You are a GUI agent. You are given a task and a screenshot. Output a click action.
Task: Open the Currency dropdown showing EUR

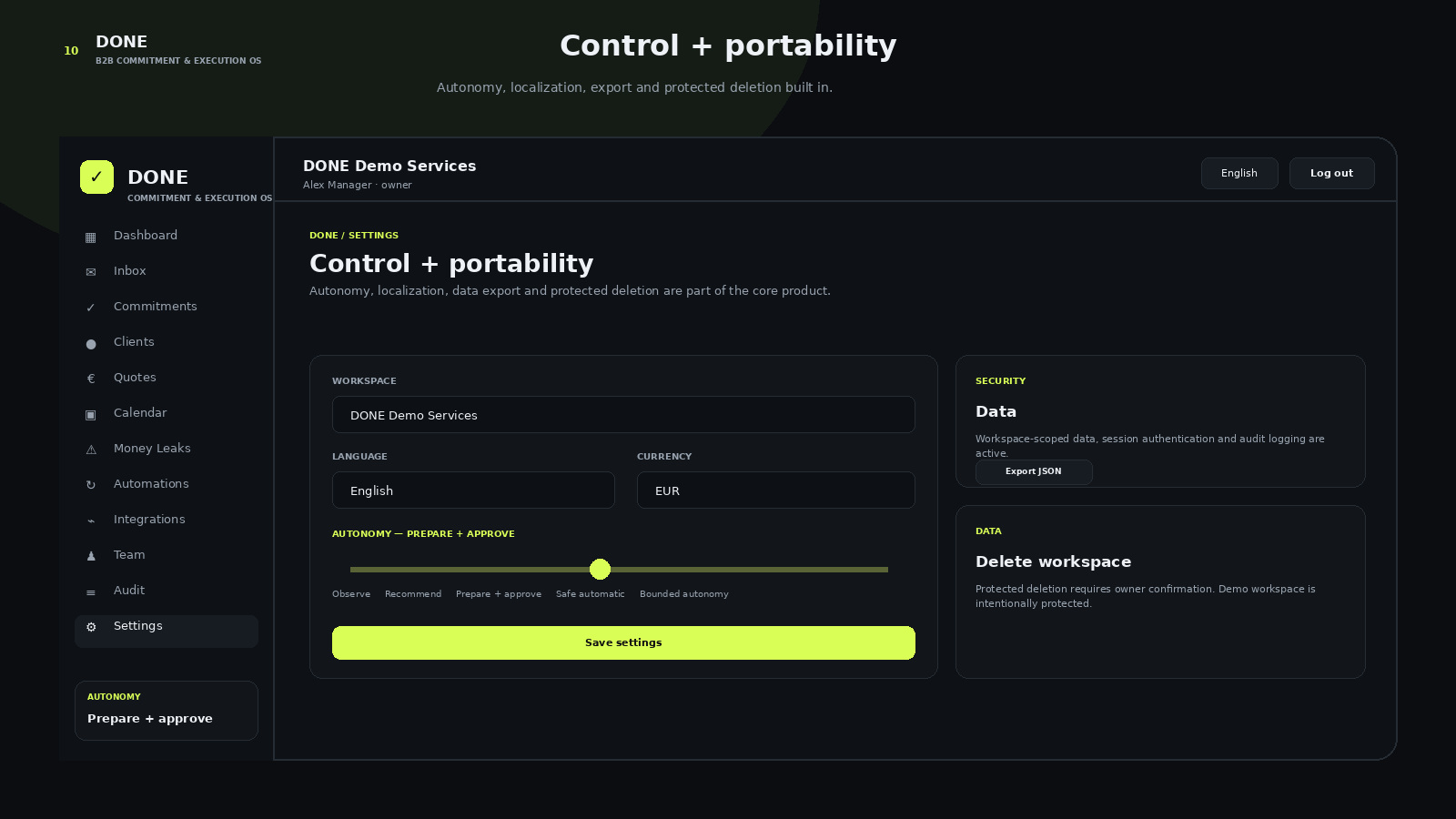click(x=776, y=490)
